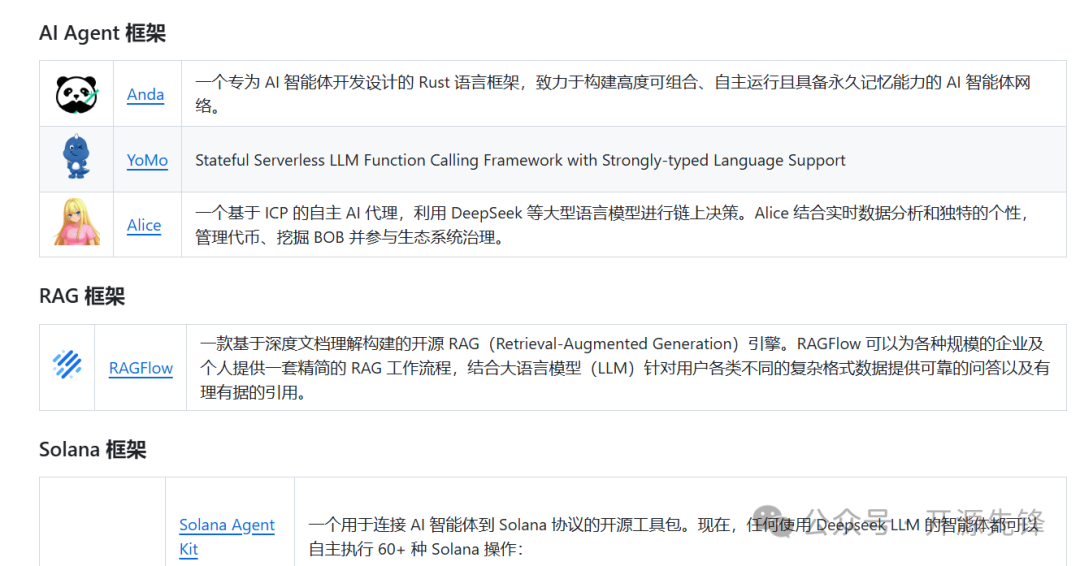Click the Solana Agent Kit description text

click(x=673, y=536)
